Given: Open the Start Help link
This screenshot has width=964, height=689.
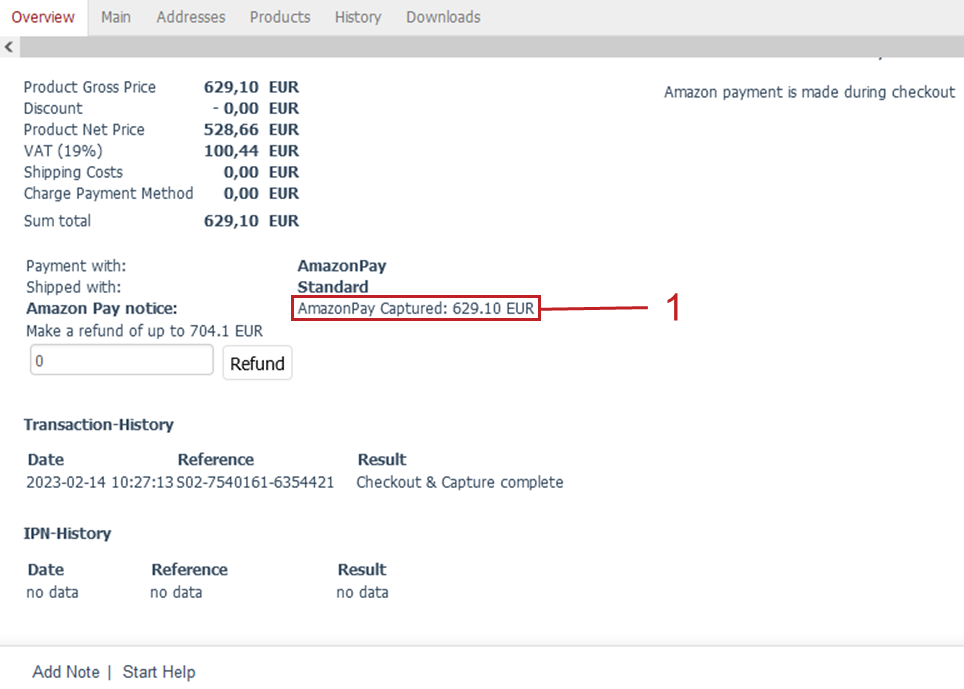Looking at the screenshot, I should coord(159,672).
